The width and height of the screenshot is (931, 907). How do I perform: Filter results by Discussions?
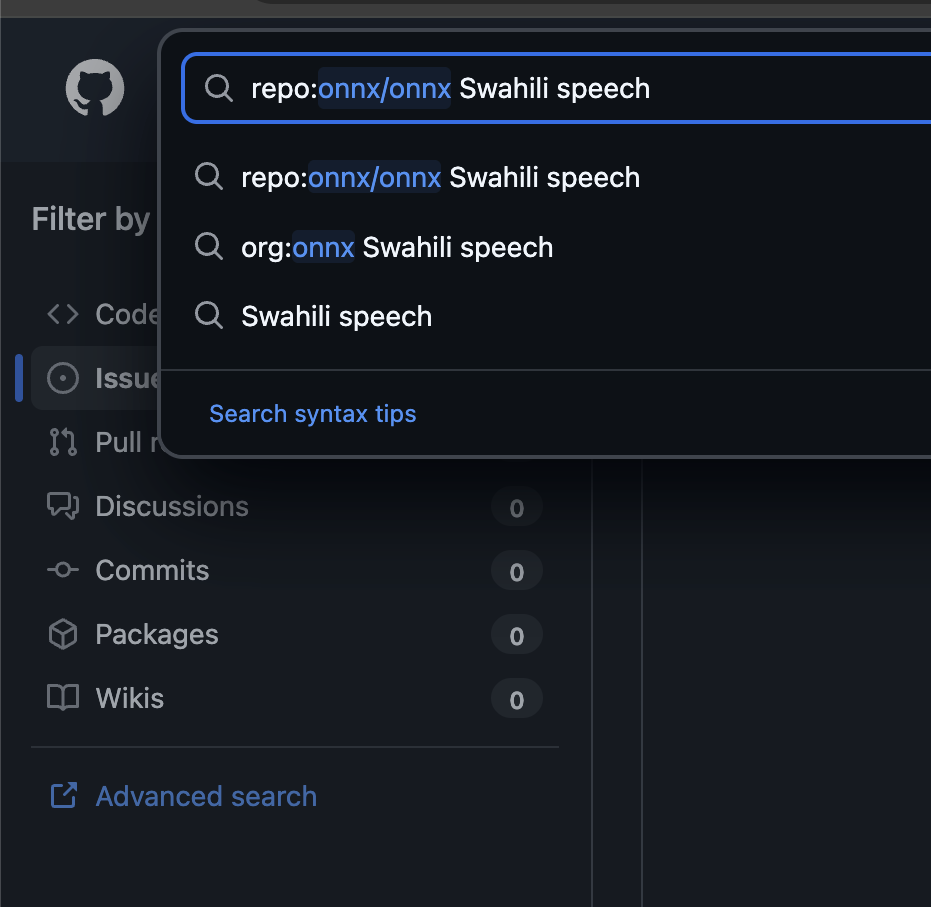pos(172,506)
